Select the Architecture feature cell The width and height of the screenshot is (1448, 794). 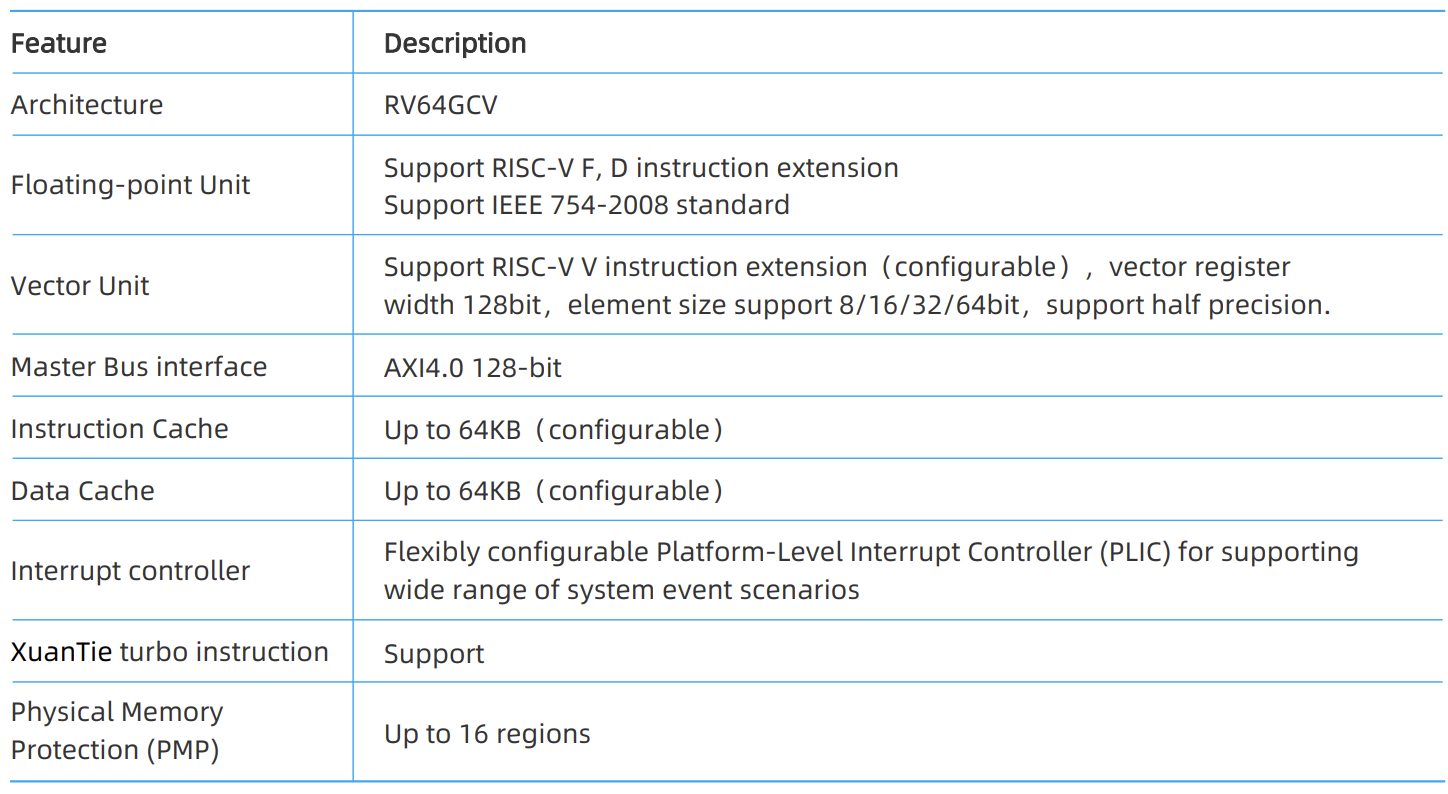pyautogui.click(x=87, y=105)
